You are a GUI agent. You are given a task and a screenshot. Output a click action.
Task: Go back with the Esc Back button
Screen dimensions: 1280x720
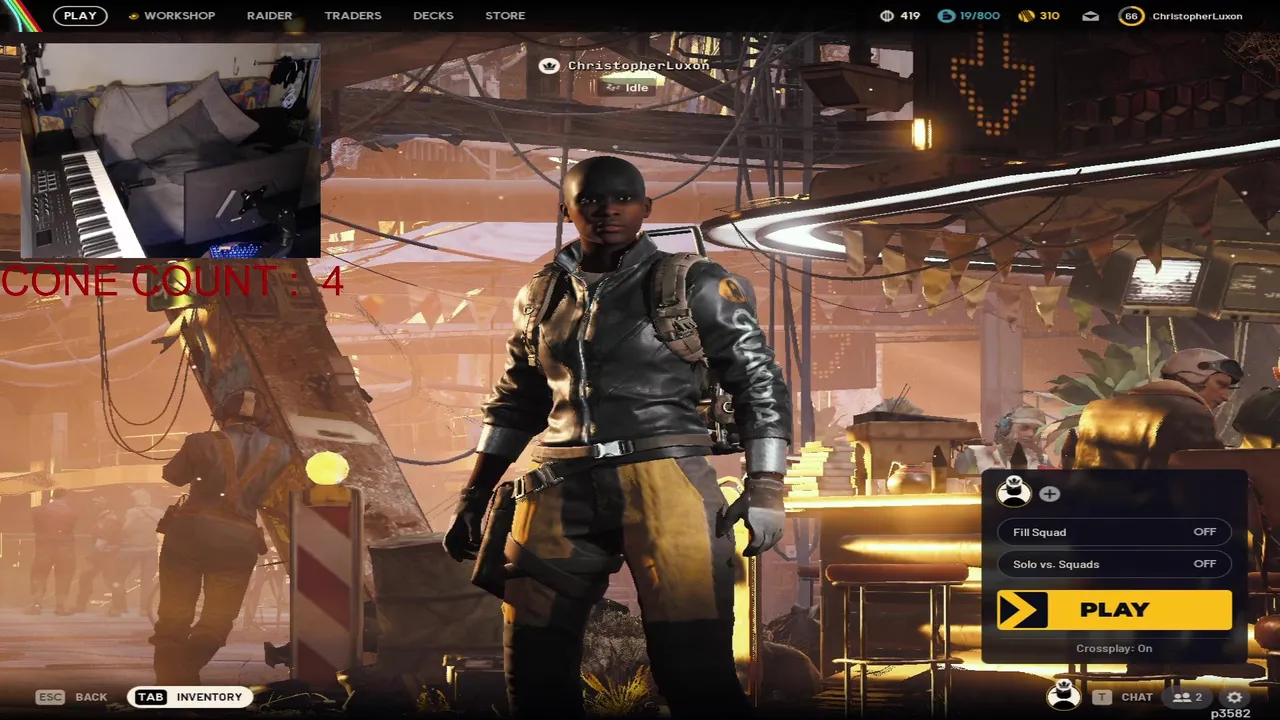pos(71,697)
